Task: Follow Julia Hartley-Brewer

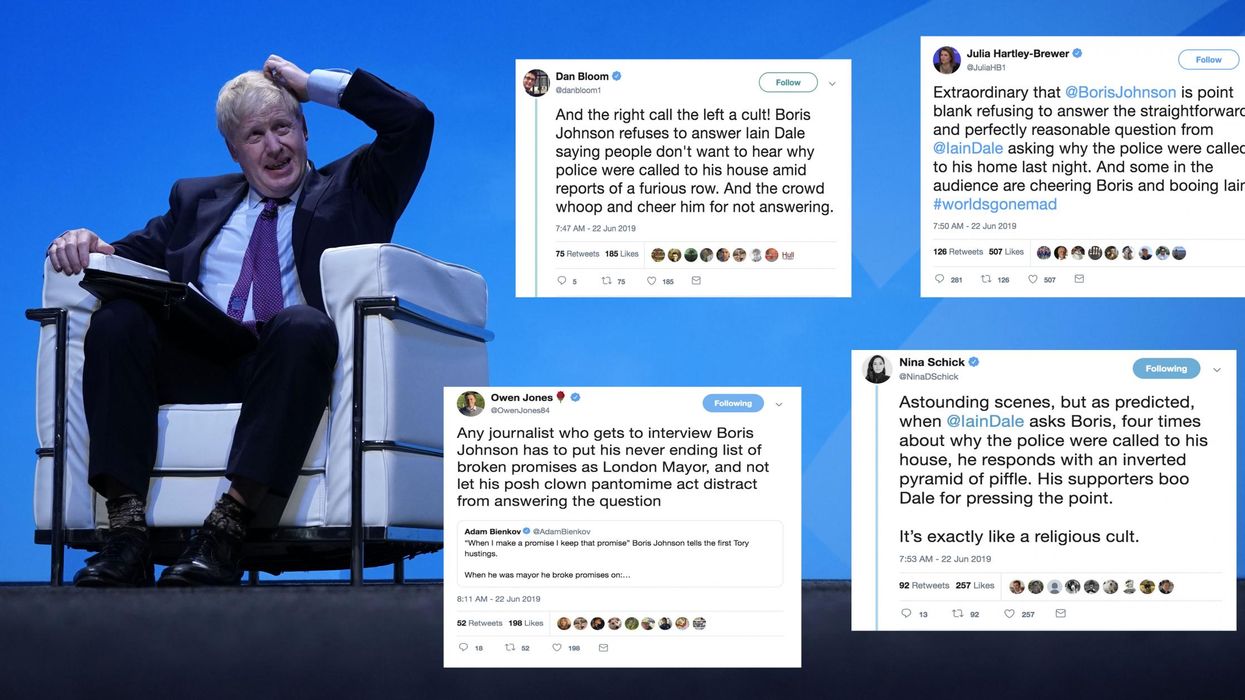Action: click(1209, 59)
